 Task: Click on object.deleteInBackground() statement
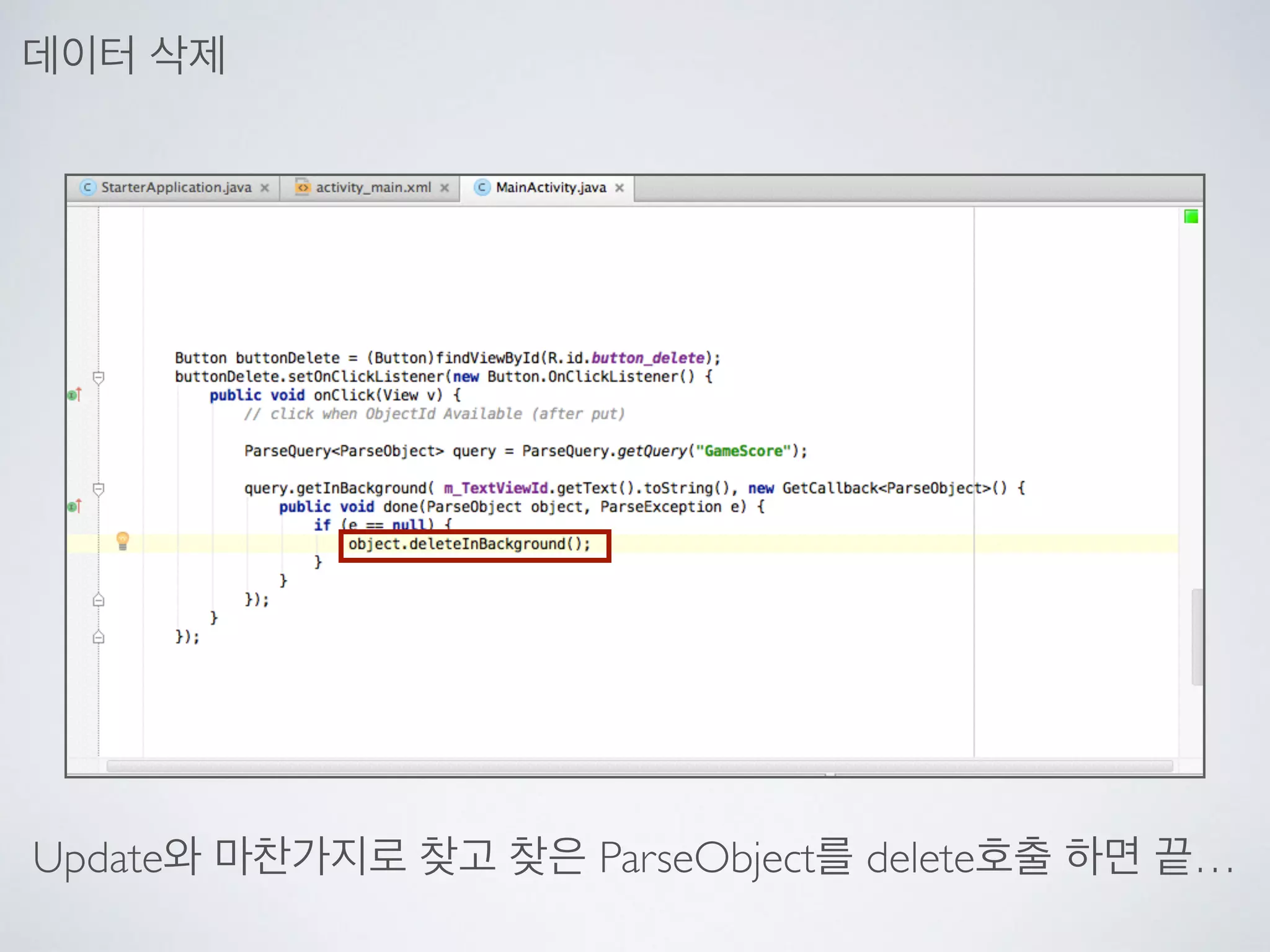[469, 544]
